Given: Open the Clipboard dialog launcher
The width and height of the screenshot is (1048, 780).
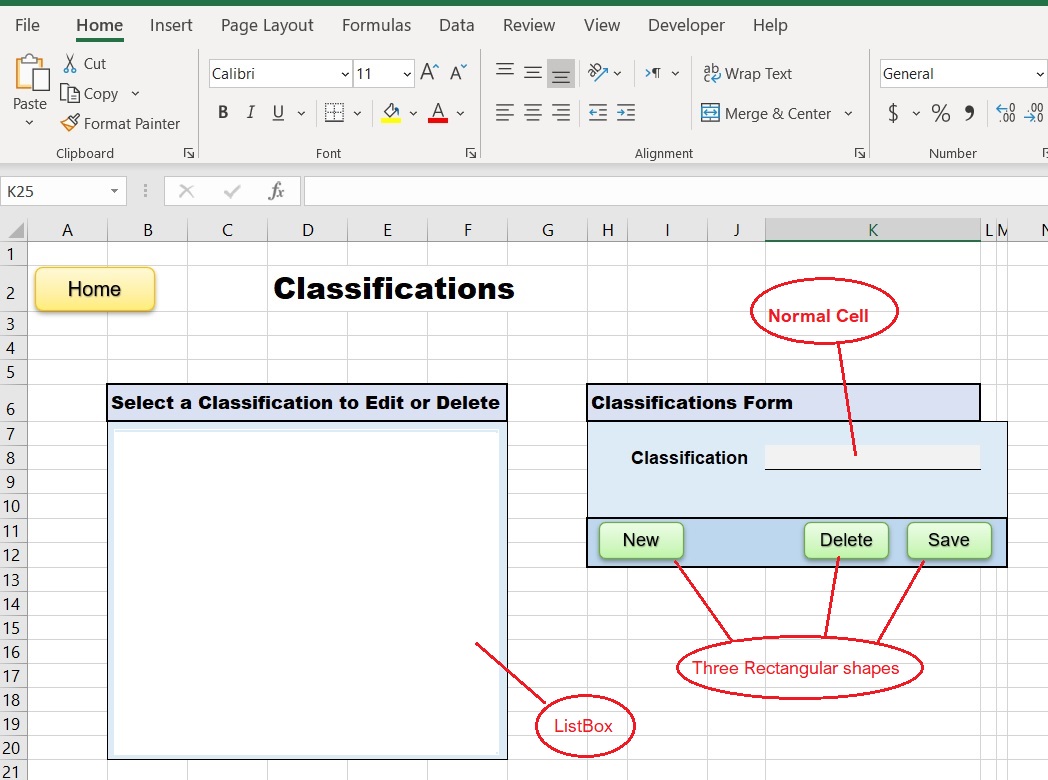Looking at the screenshot, I should point(189,153).
